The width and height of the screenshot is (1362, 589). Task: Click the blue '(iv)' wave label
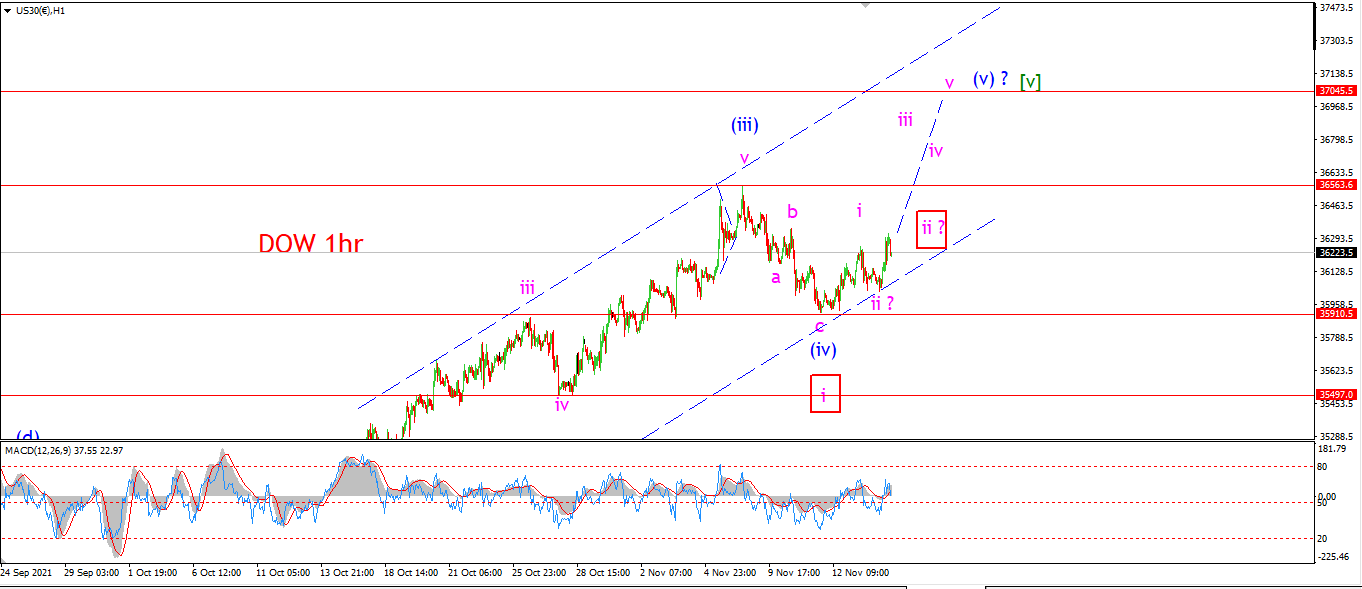coord(823,350)
